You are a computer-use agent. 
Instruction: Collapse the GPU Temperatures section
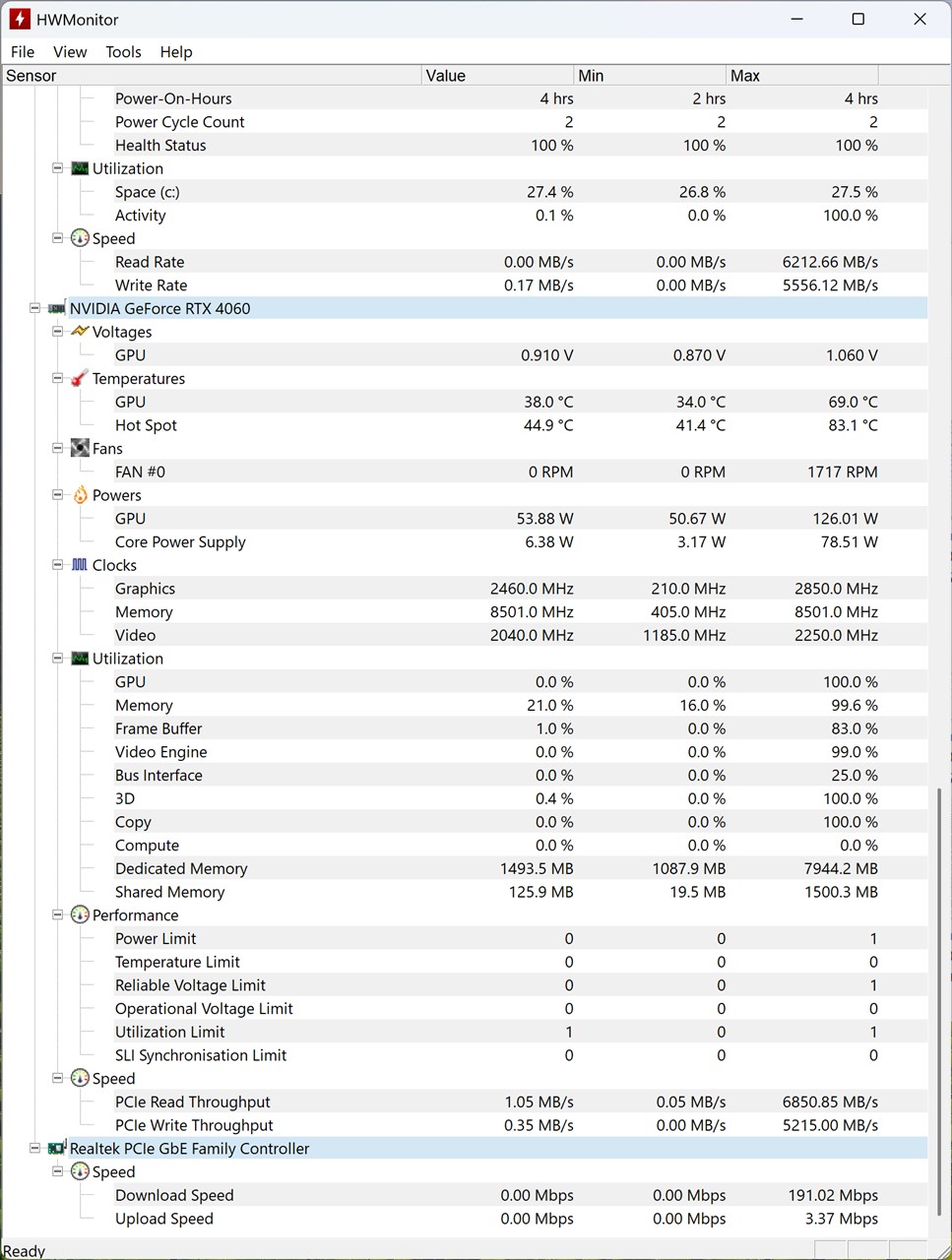[x=58, y=379]
